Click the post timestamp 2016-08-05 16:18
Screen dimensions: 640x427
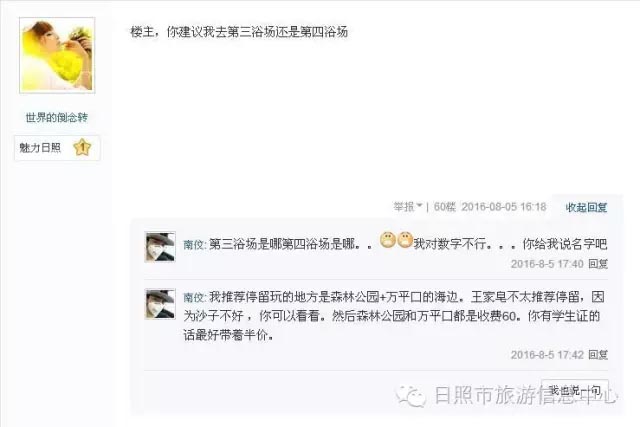click(x=504, y=207)
